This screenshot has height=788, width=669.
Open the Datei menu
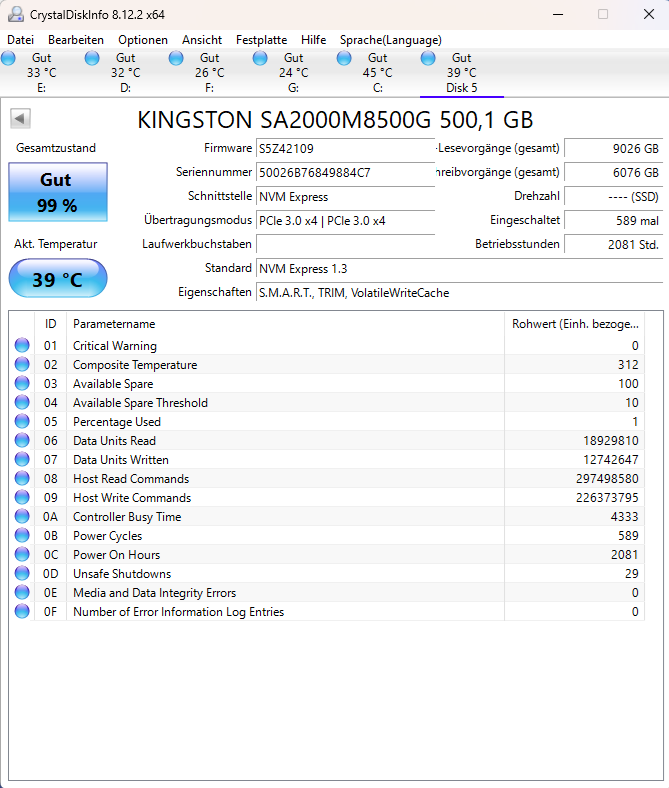tap(21, 40)
